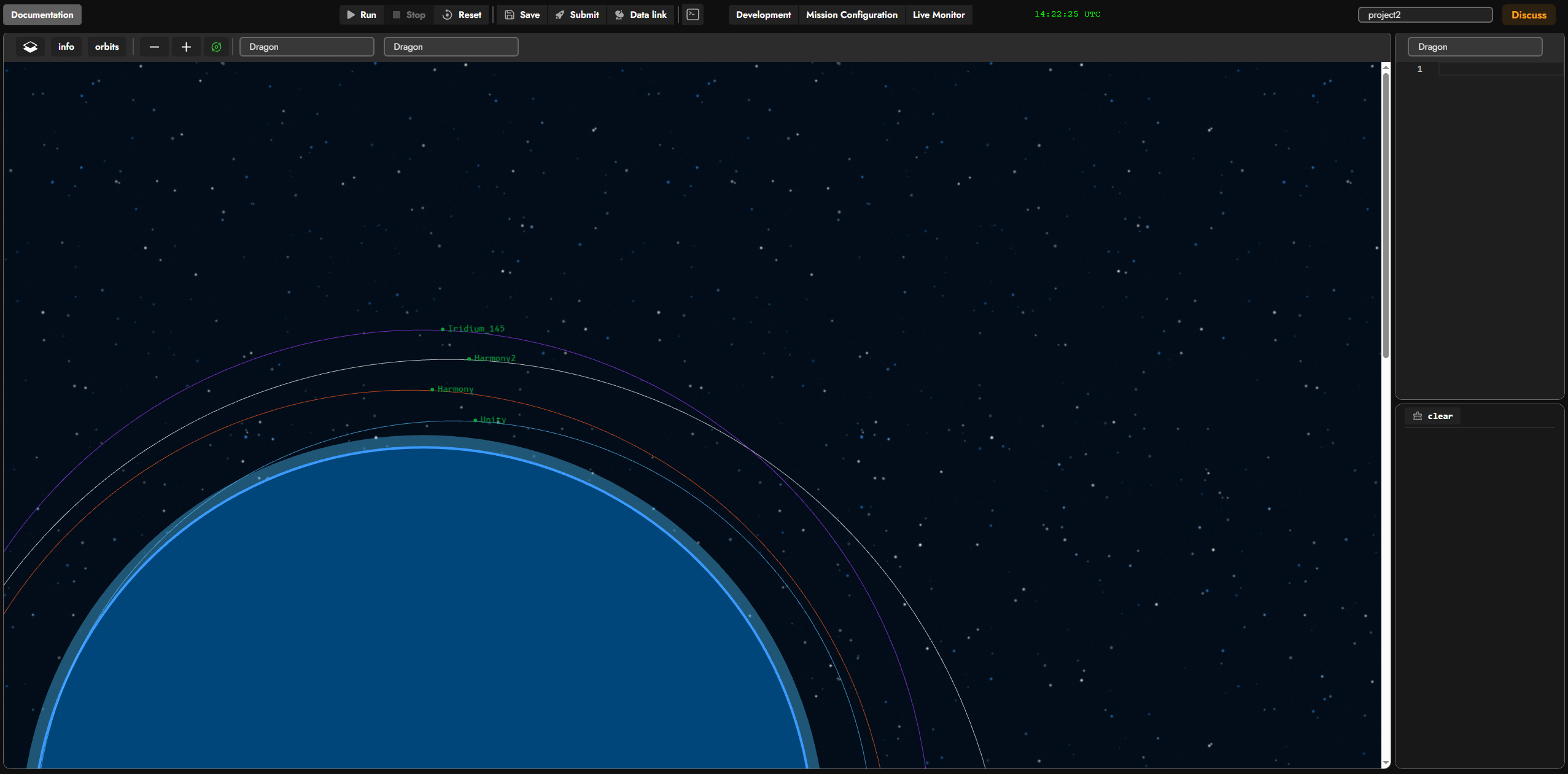The height and width of the screenshot is (774, 1568).
Task: Open the first Dragon dropdown
Action: point(307,47)
